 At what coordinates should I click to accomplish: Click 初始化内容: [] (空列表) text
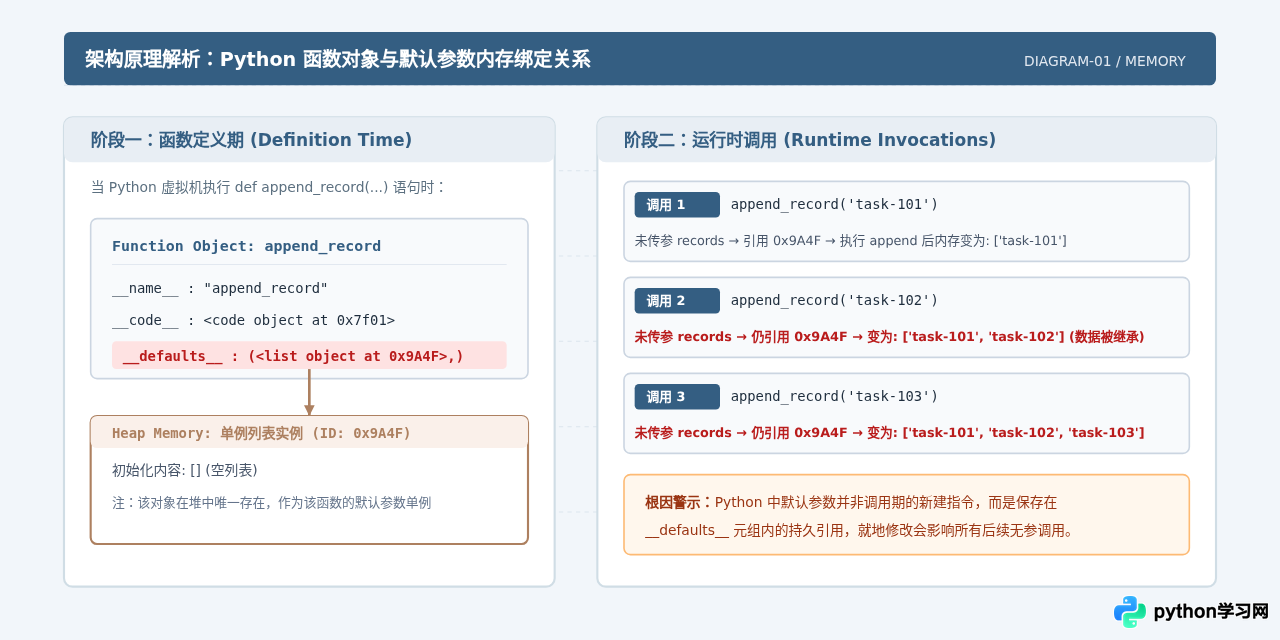point(184,470)
